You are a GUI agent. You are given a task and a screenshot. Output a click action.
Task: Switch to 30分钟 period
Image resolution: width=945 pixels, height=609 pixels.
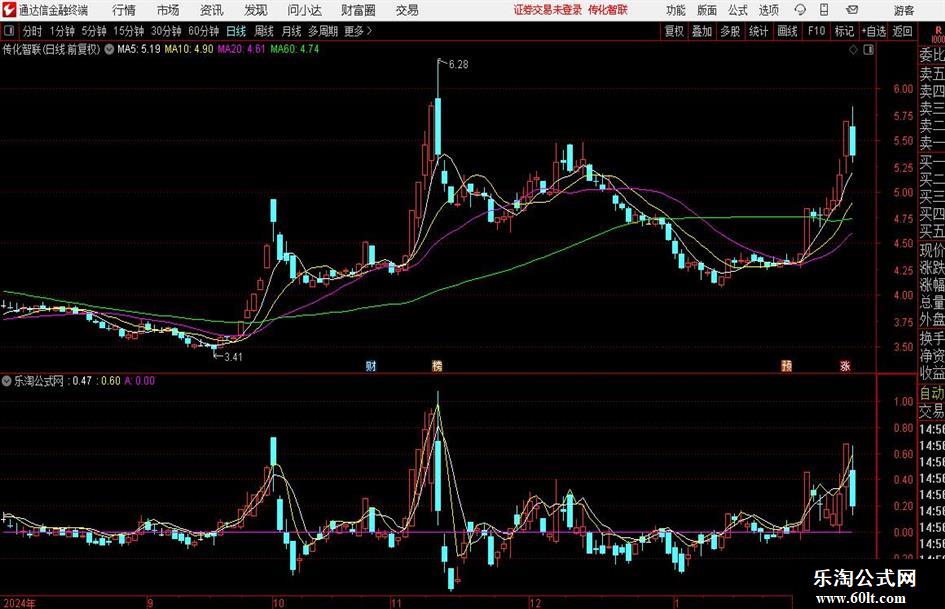(166, 31)
